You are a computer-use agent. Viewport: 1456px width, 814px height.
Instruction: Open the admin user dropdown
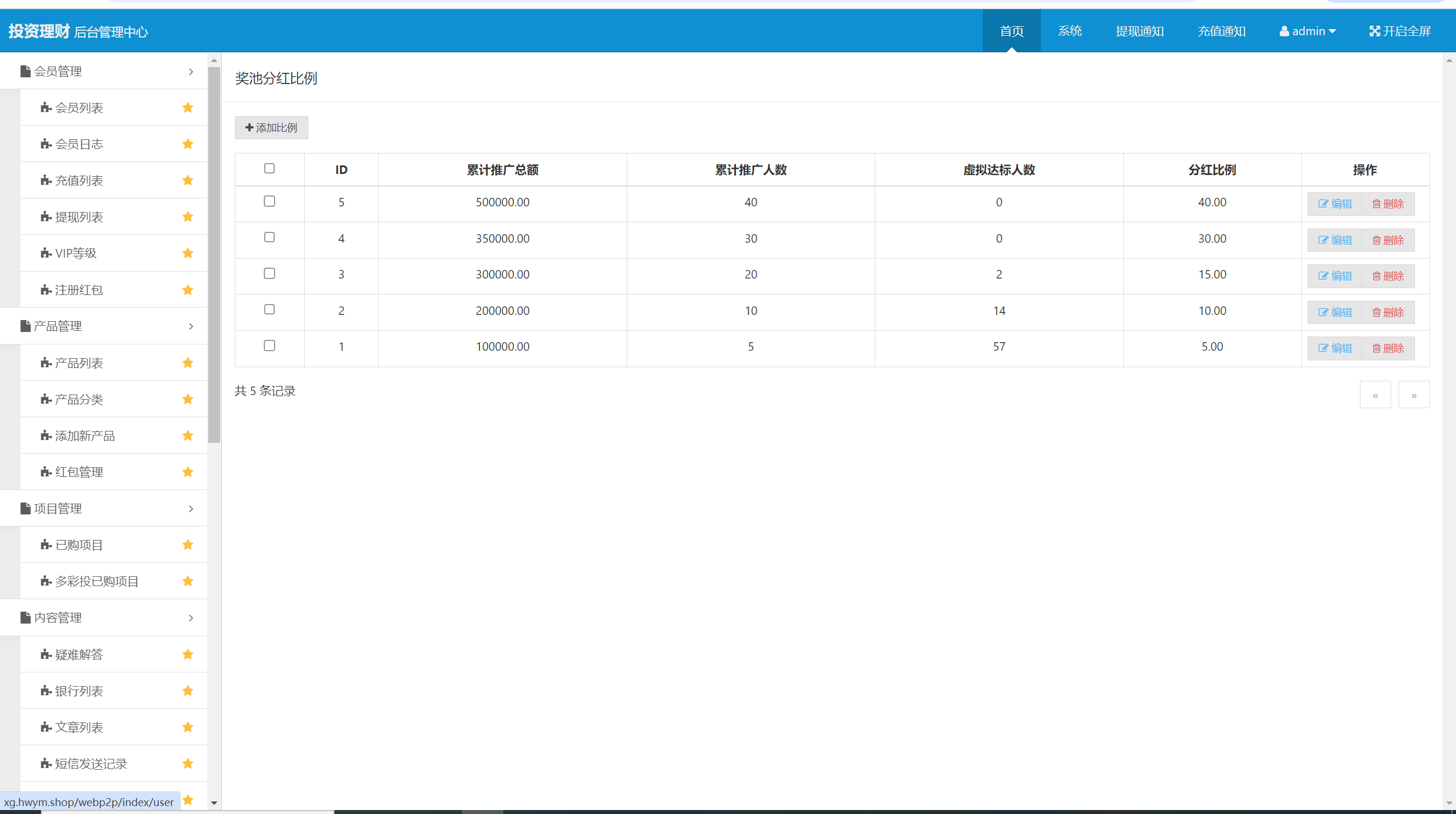tap(1308, 31)
